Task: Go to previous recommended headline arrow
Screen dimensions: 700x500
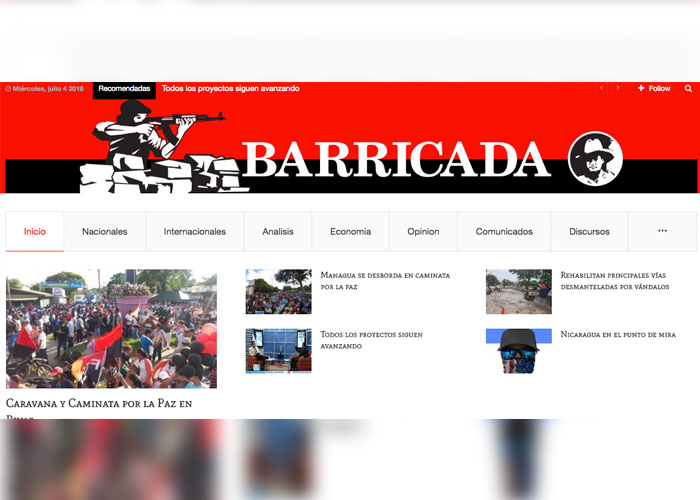Action: coord(601,89)
